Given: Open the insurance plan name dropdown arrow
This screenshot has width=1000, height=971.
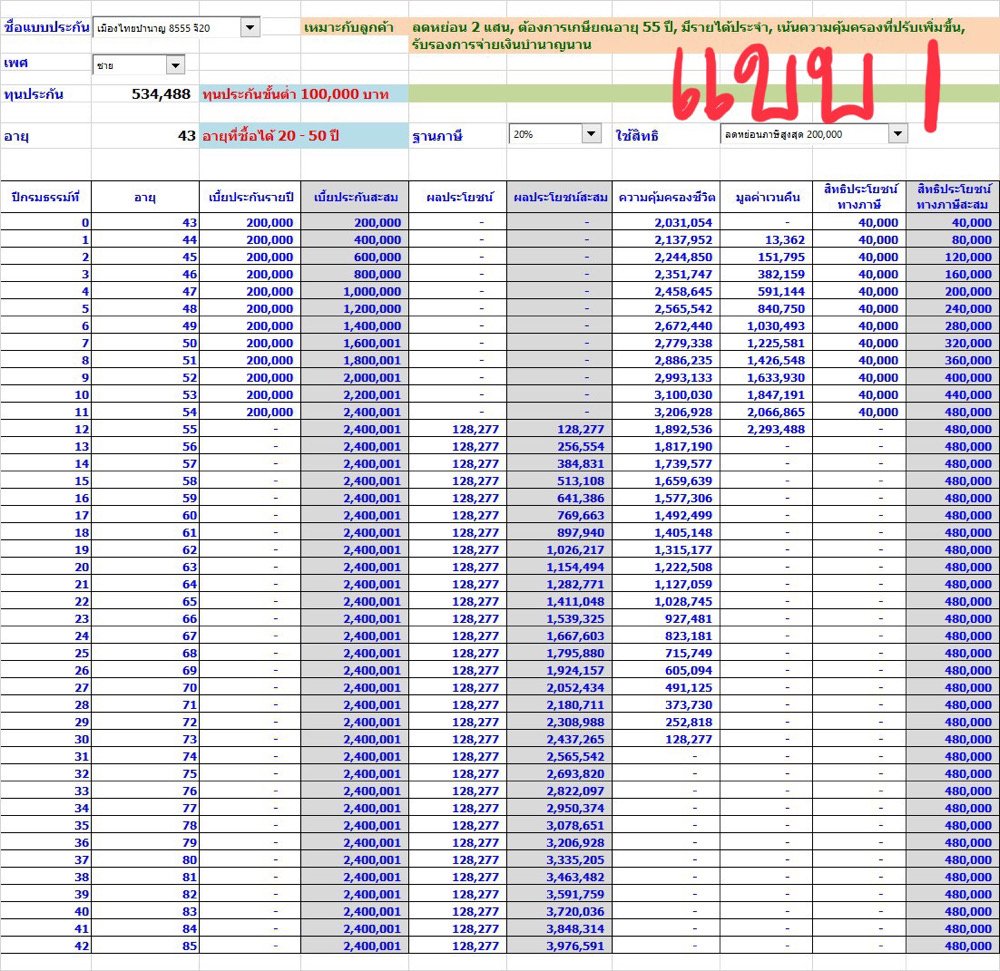Looking at the screenshot, I should coord(250,27).
